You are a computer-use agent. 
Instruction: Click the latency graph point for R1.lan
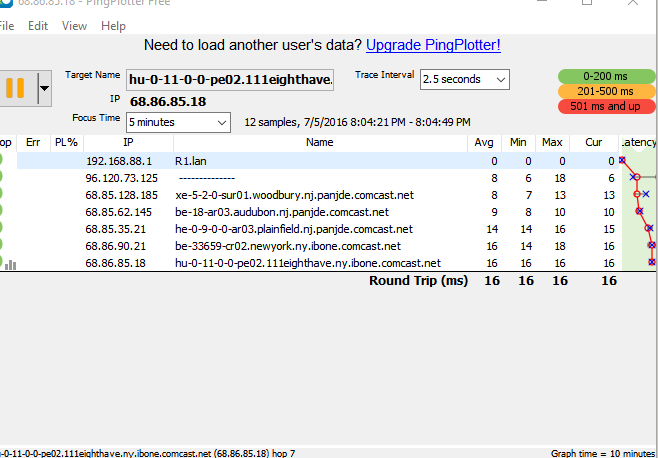click(x=622, y=160)
